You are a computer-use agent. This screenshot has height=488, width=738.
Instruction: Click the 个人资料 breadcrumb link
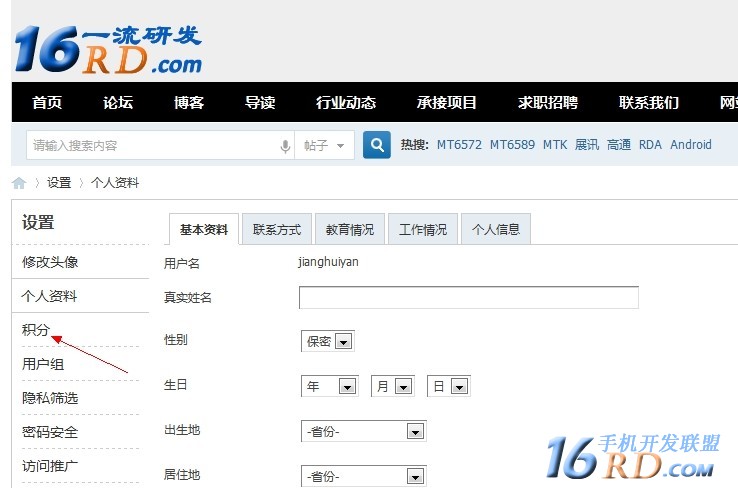(x=115, y=183)
